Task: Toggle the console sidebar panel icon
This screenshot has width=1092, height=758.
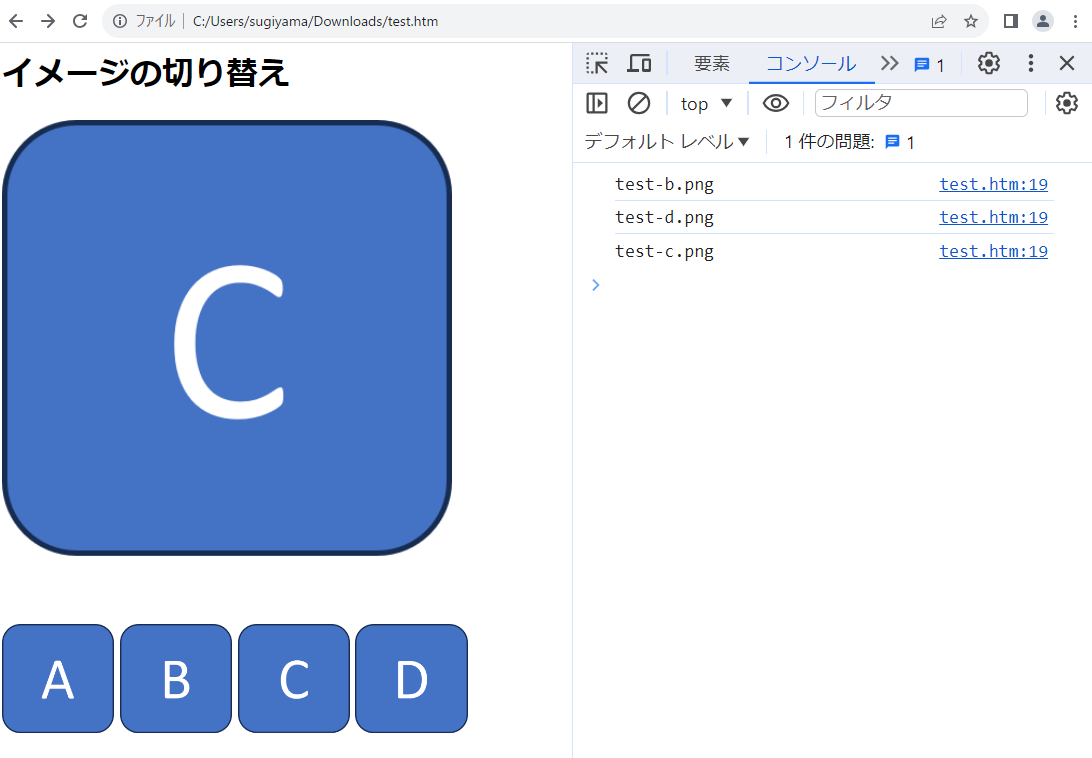Action: click(597, 103)
